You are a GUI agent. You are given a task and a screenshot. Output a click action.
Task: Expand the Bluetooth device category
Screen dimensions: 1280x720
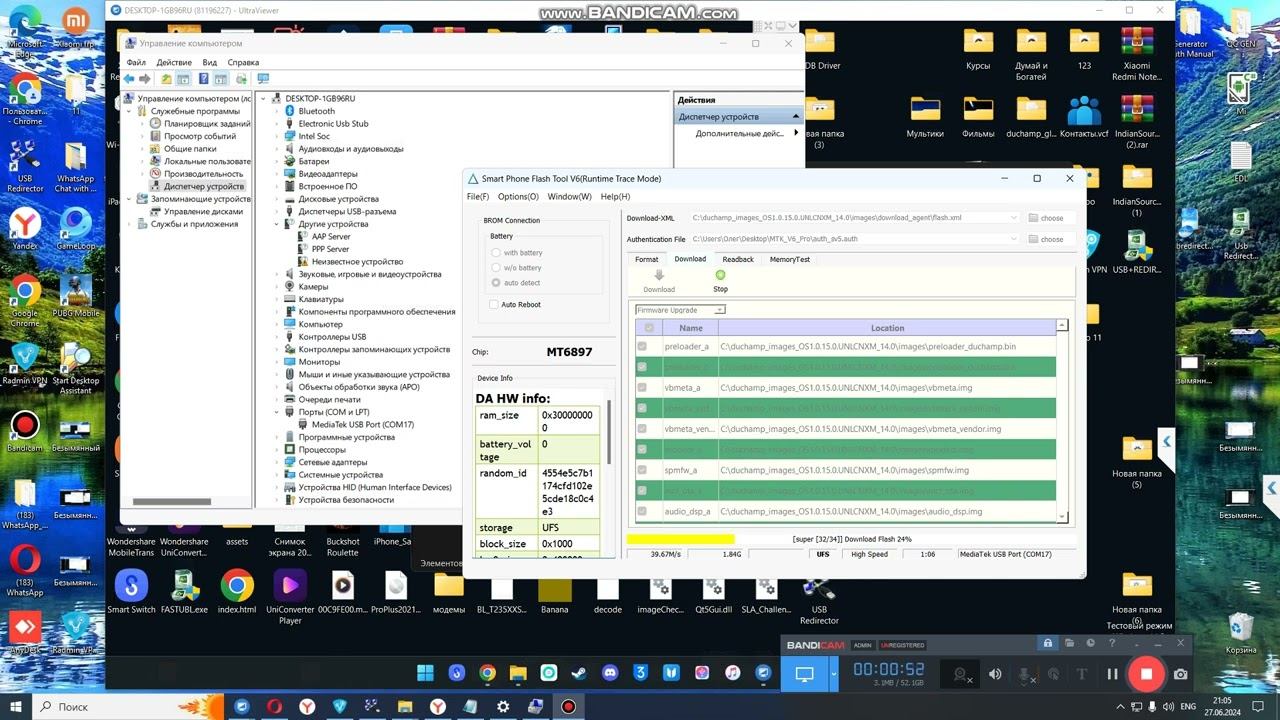click(277, 111)
